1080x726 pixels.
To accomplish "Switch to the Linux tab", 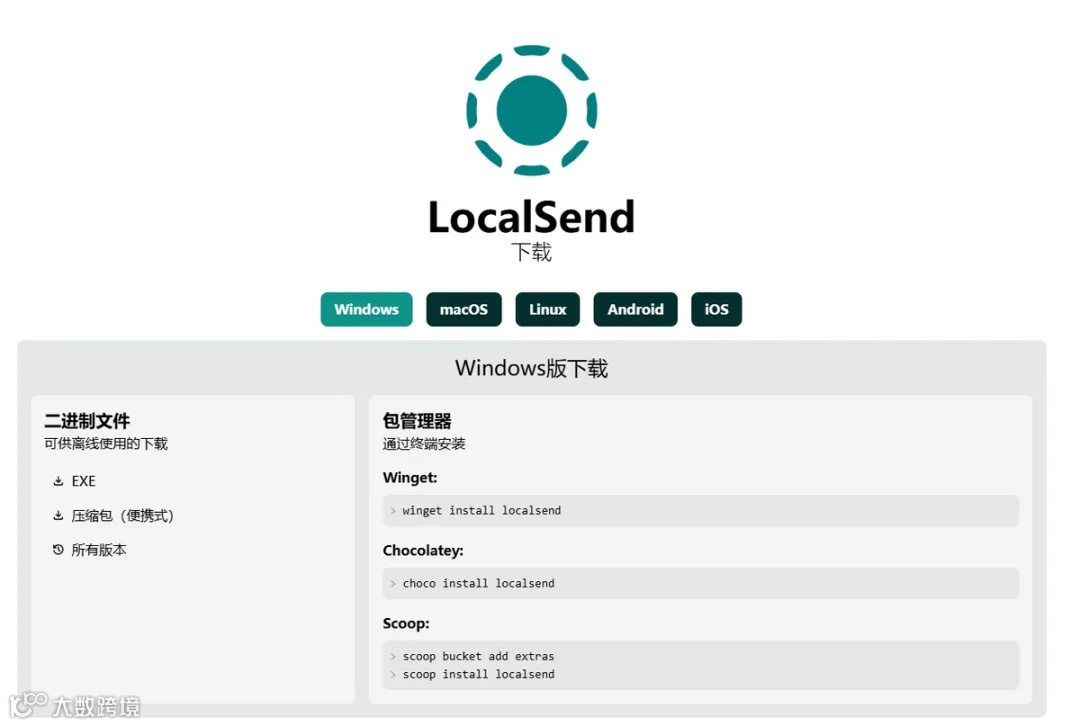I will [548, 309].
